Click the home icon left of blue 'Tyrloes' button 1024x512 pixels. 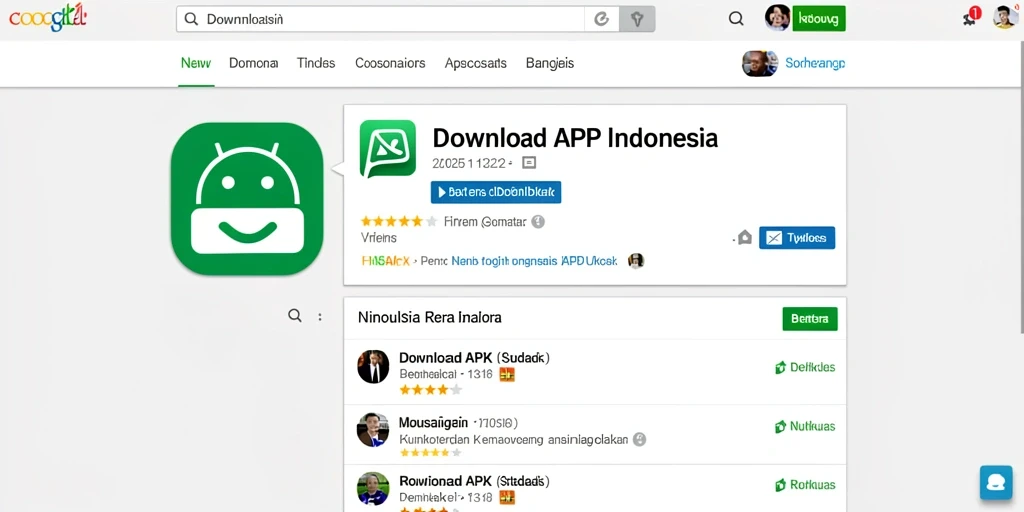745,238
